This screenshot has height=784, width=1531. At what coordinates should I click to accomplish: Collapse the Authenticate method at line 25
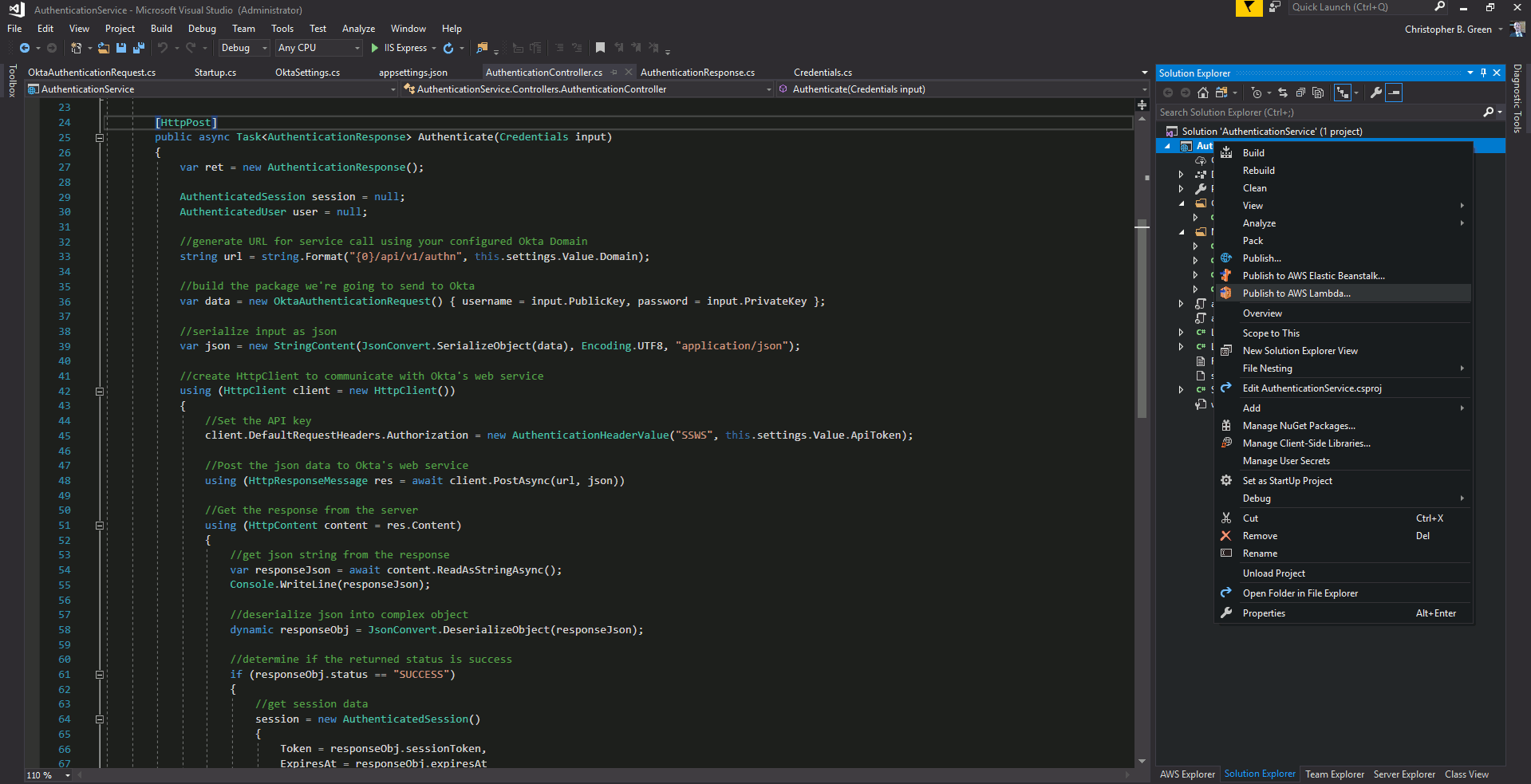tap(100, 138)
